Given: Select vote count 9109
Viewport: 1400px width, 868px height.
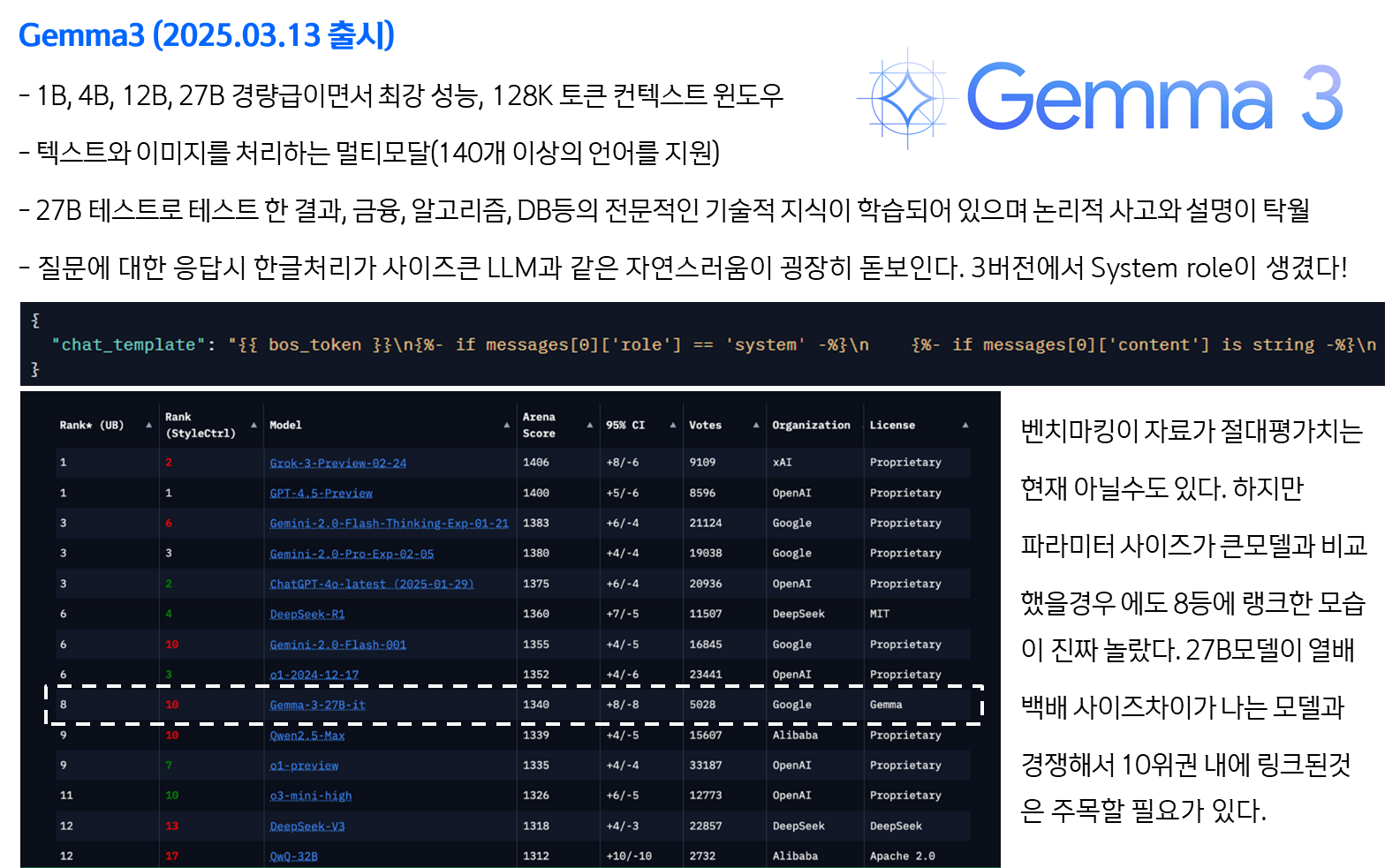Looking at the screenshot, I should coord(703,463).
